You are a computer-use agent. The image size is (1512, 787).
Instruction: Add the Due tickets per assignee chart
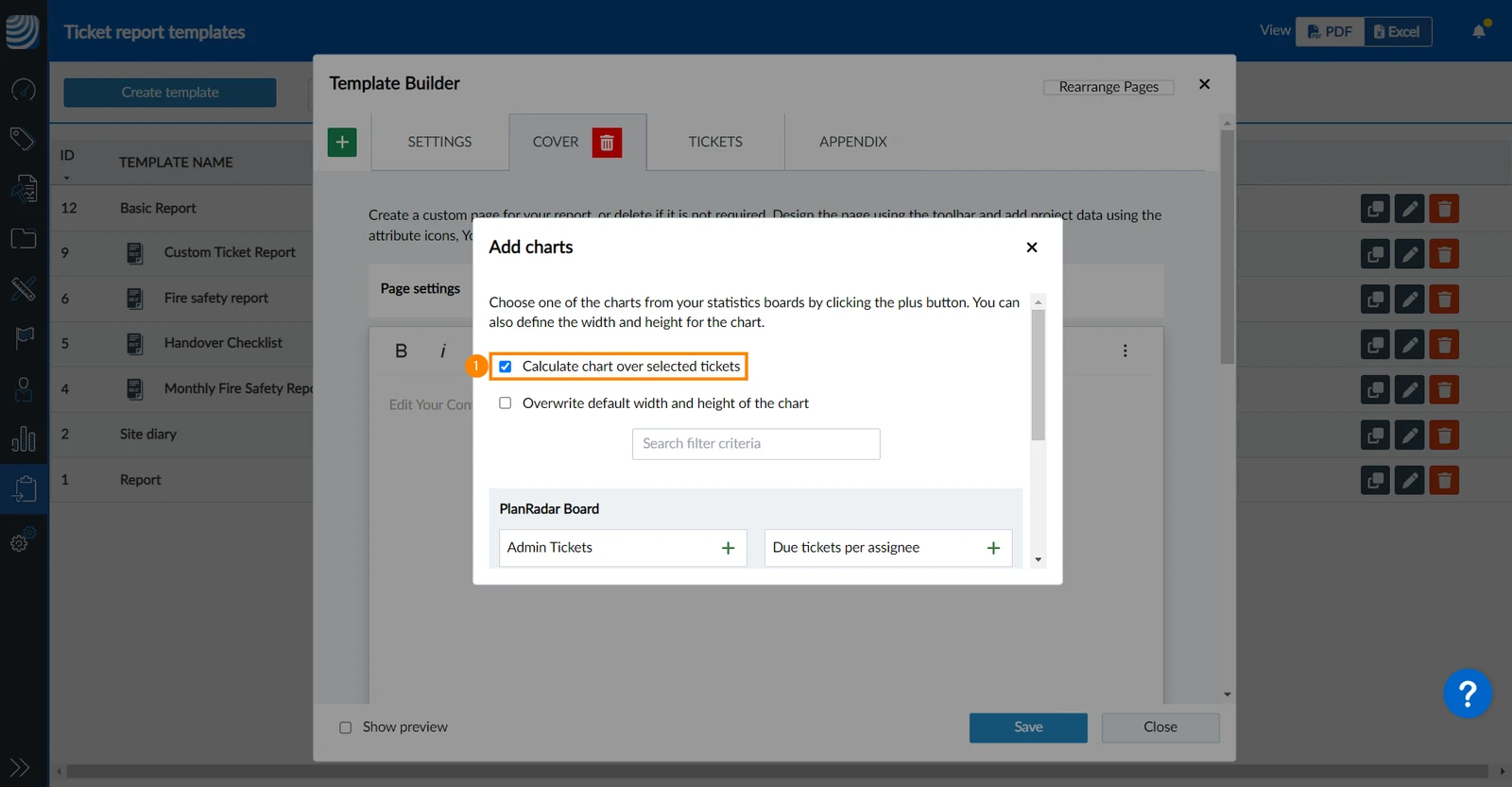pos(993,548)
